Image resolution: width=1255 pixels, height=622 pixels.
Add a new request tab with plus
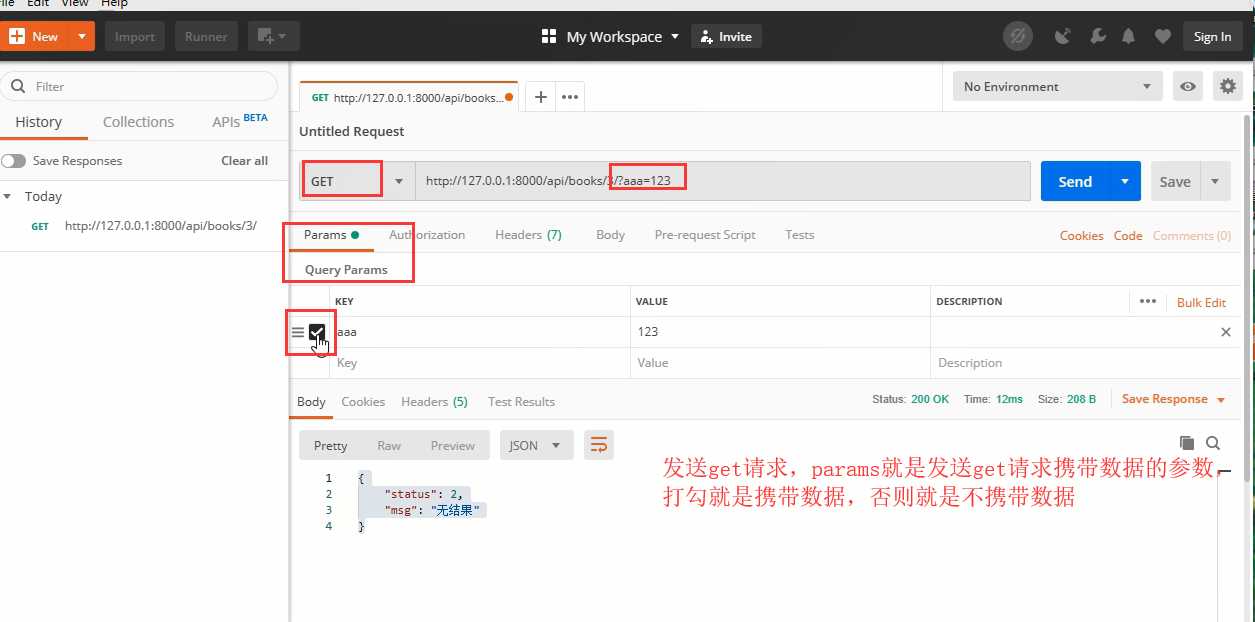(x=541, y=97)
